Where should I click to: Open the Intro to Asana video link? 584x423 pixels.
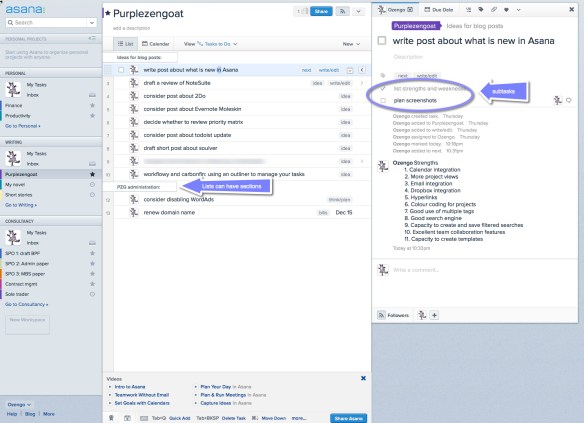click(x=130, y=387)
